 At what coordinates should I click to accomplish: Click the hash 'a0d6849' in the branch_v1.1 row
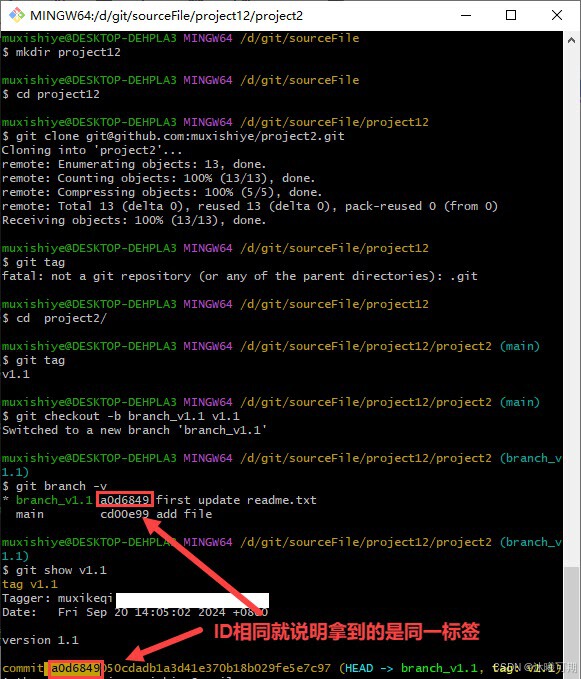(125, 500)
